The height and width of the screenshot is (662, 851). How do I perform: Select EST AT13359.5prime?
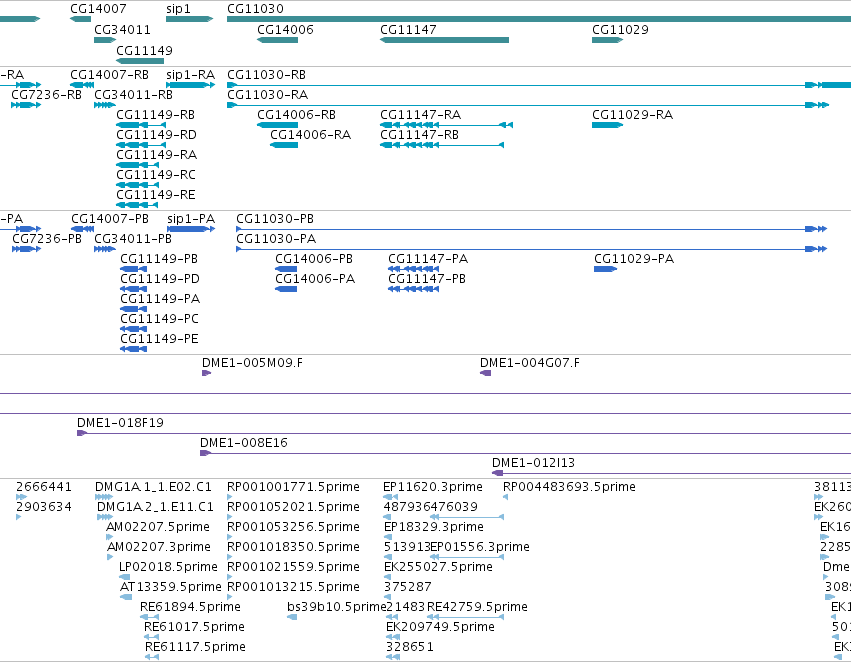coord(126,597)
